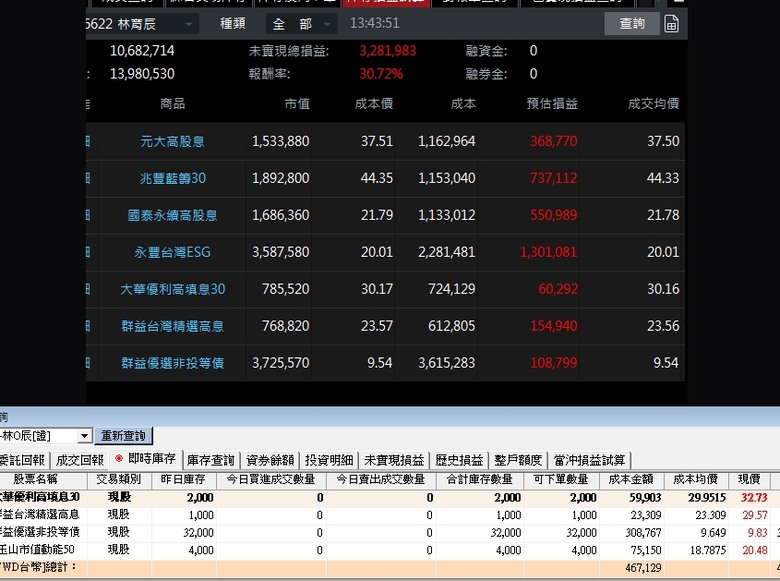Click the 737,112 estimated profit cell
This screenshot has width=780, height=581.
(553, 179)
